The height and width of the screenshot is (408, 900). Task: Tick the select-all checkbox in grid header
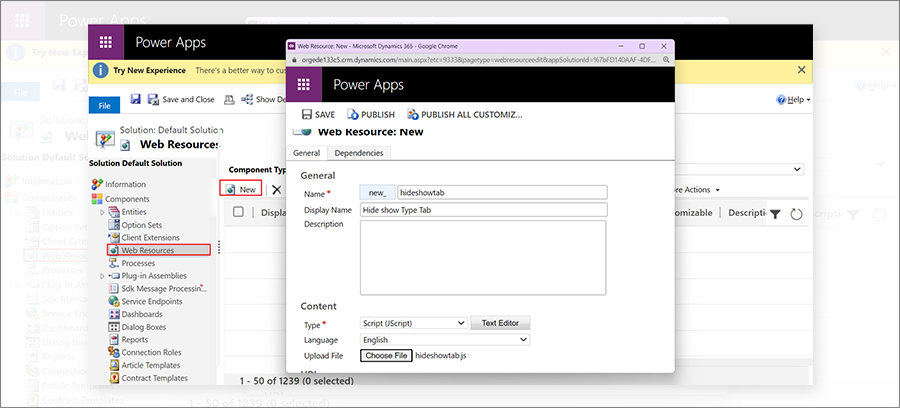(238, 212)
